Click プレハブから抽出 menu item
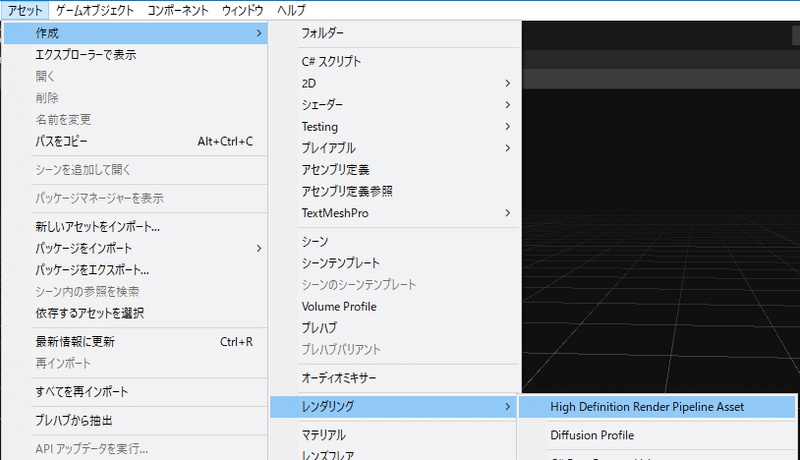 tap(135, 420)
